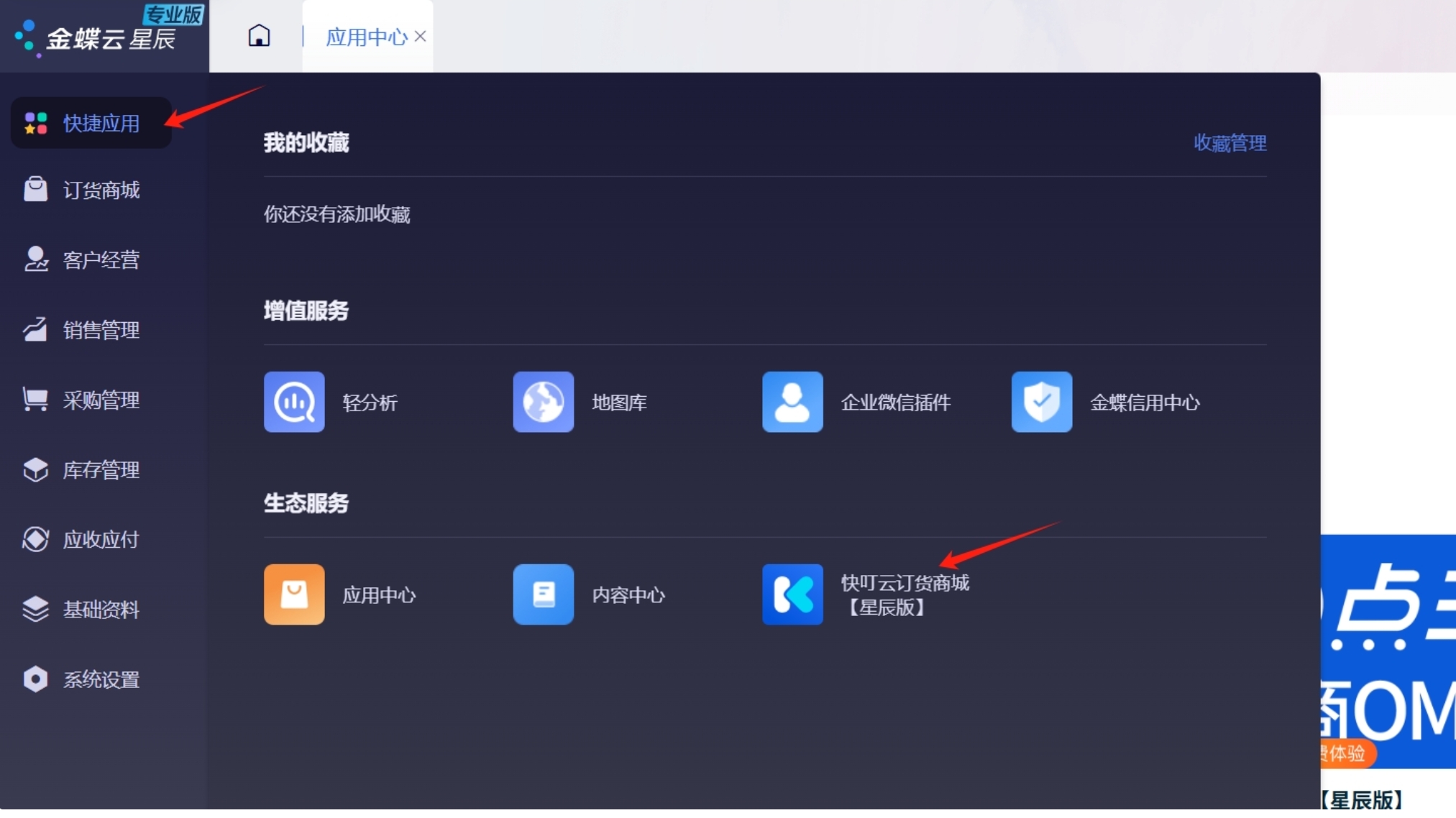Close the 应用中心 tab
1456x818 pixels.
421,36
